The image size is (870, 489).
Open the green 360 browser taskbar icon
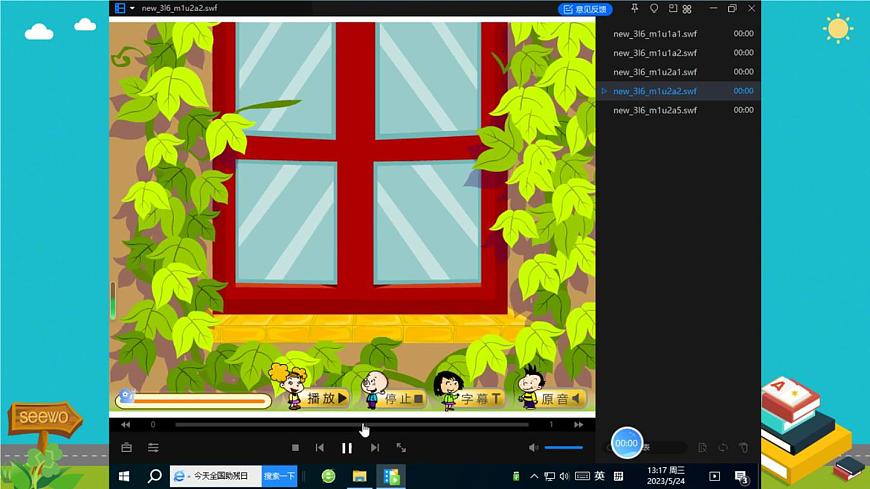point(328,476)
